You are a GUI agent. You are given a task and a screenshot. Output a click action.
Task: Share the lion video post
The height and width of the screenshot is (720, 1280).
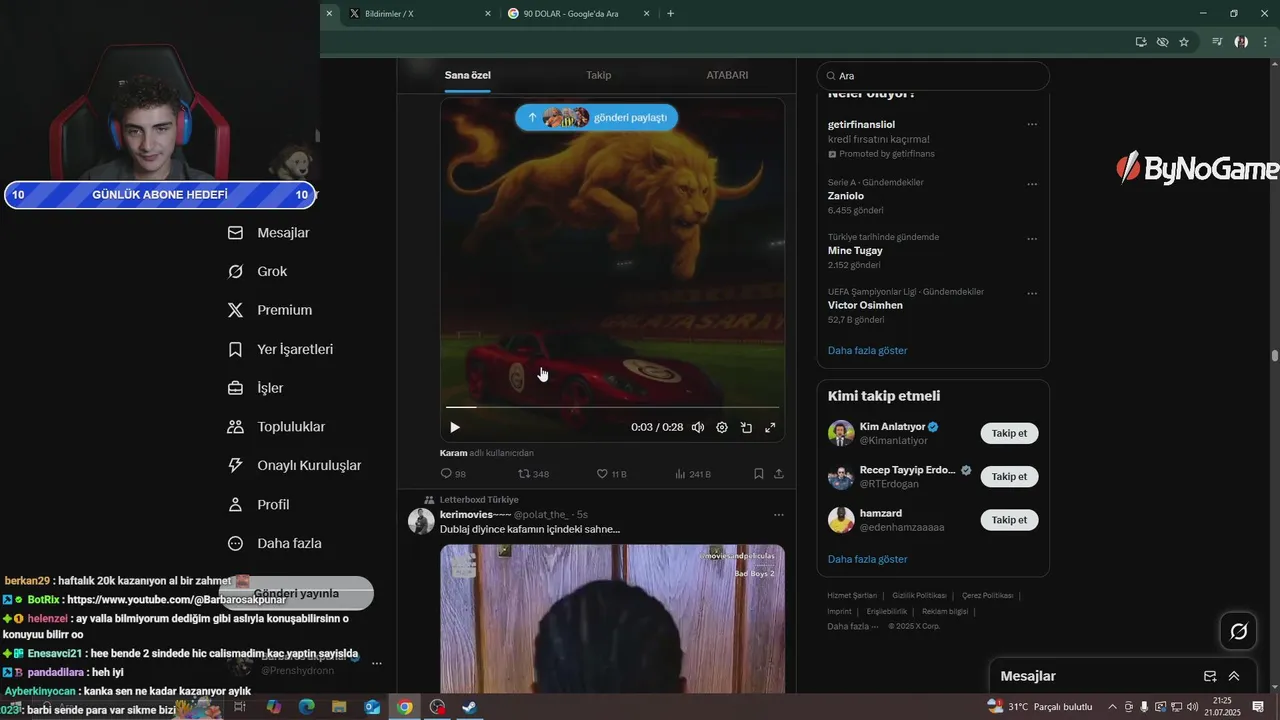(779, 474)
